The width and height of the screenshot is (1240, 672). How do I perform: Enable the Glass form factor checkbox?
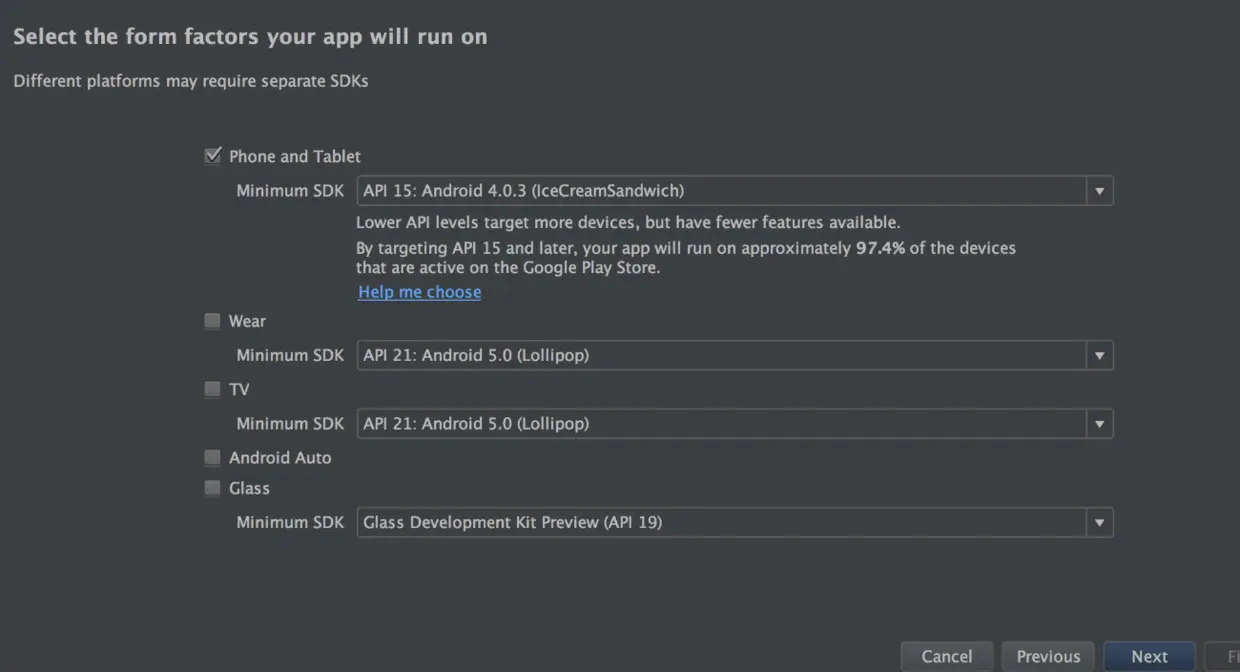(212, 488)
